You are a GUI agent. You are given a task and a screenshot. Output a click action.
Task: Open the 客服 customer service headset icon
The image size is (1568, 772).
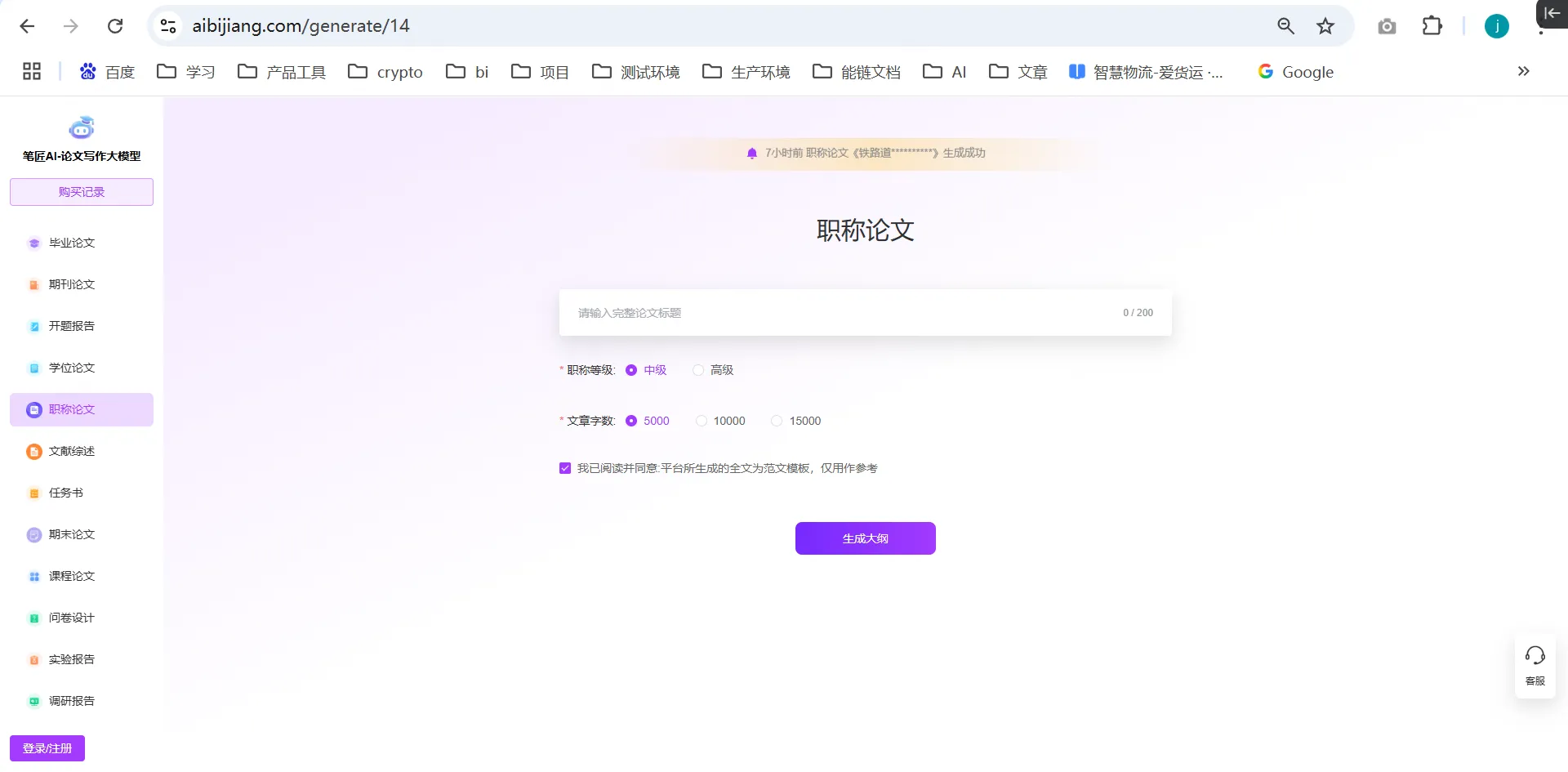[x=1535, y=656]
